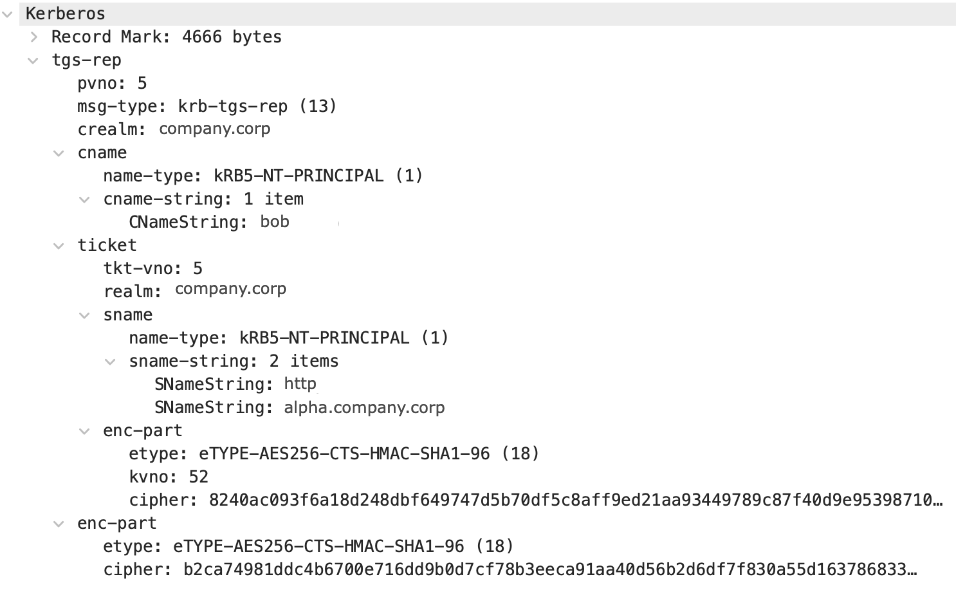Screen dimensions: 958x592
Task: Select msg-type krb-tgs-rep (13) row
Action: click(207, 106)
